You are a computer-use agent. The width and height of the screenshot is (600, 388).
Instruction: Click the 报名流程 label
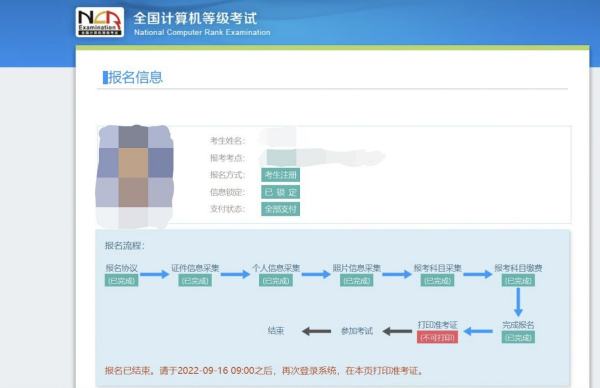(x=125, y=246)
